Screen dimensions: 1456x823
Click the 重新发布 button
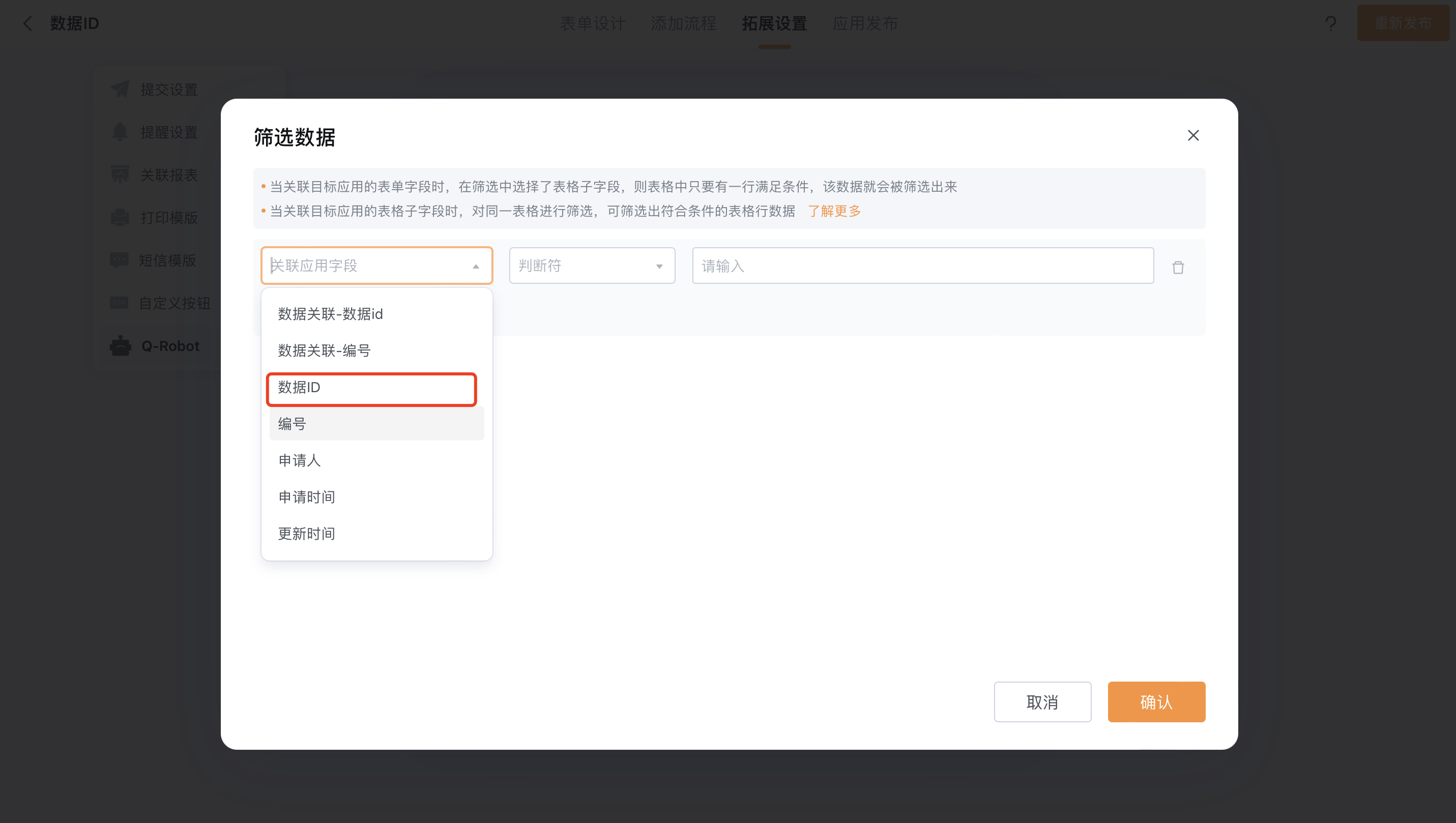pyautogui.click(x=1403, y=23)
